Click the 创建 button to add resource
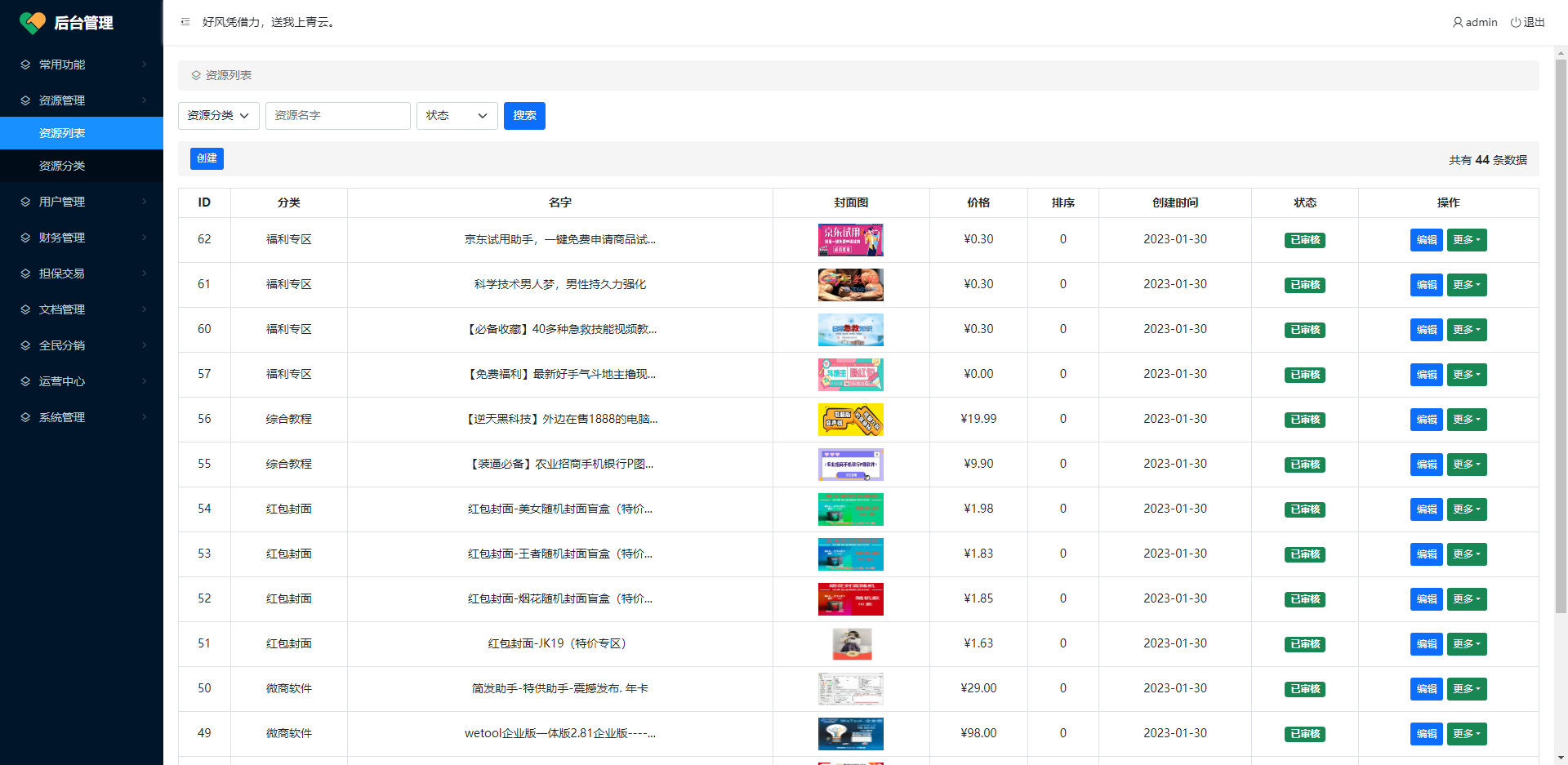 [x=207, y=158]
